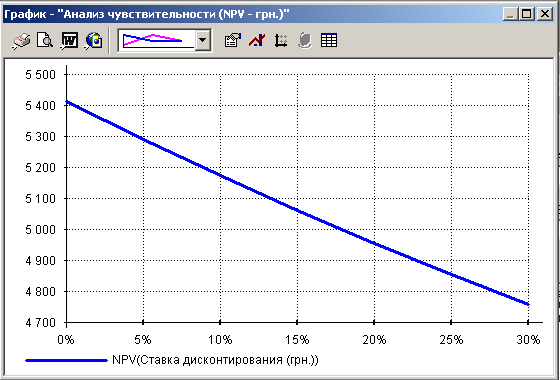Click the 30% x-axis label
Screen dimensions: 560x380
click(x=529, y=340)
